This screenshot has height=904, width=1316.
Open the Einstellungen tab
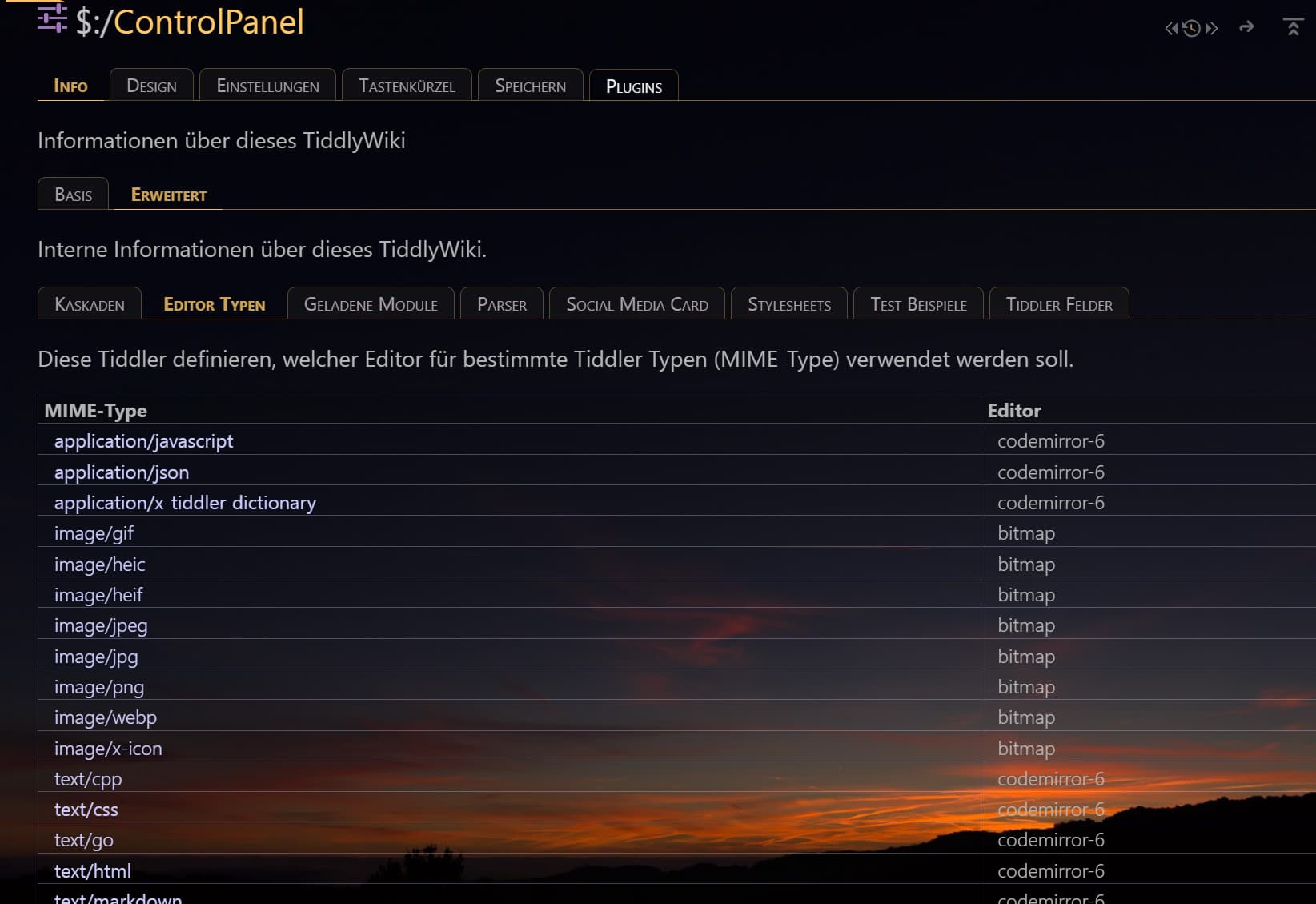tap(267, 86)
